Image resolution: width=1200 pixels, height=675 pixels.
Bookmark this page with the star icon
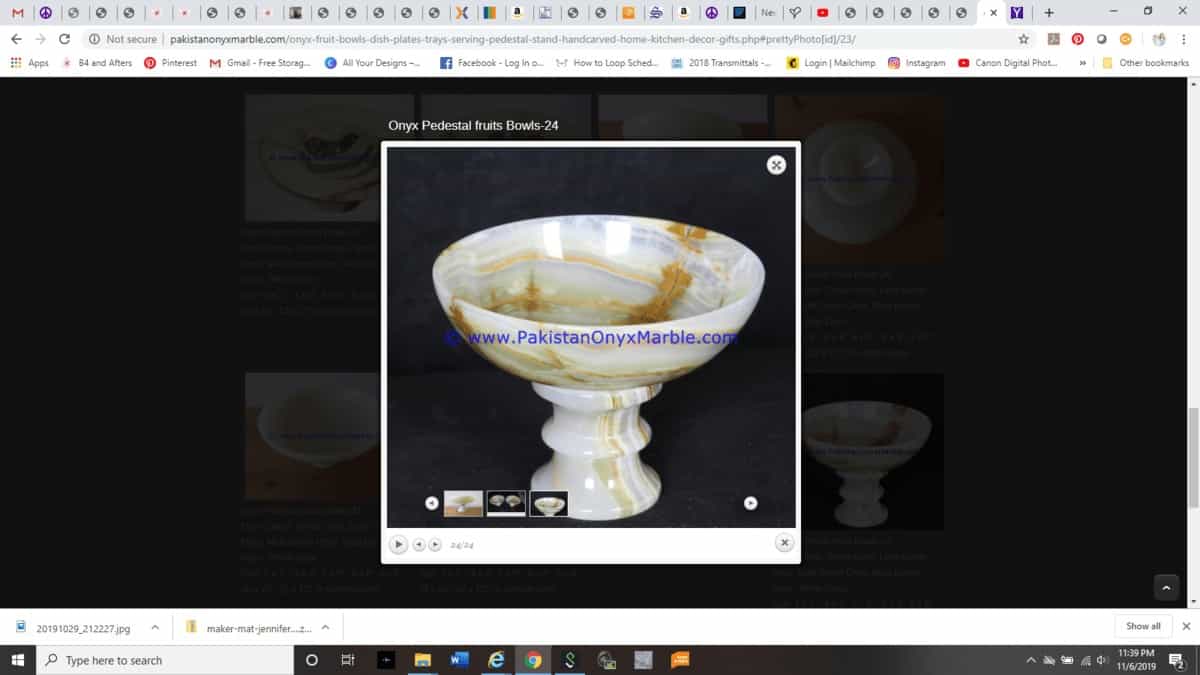click(x=1023, y=39)
